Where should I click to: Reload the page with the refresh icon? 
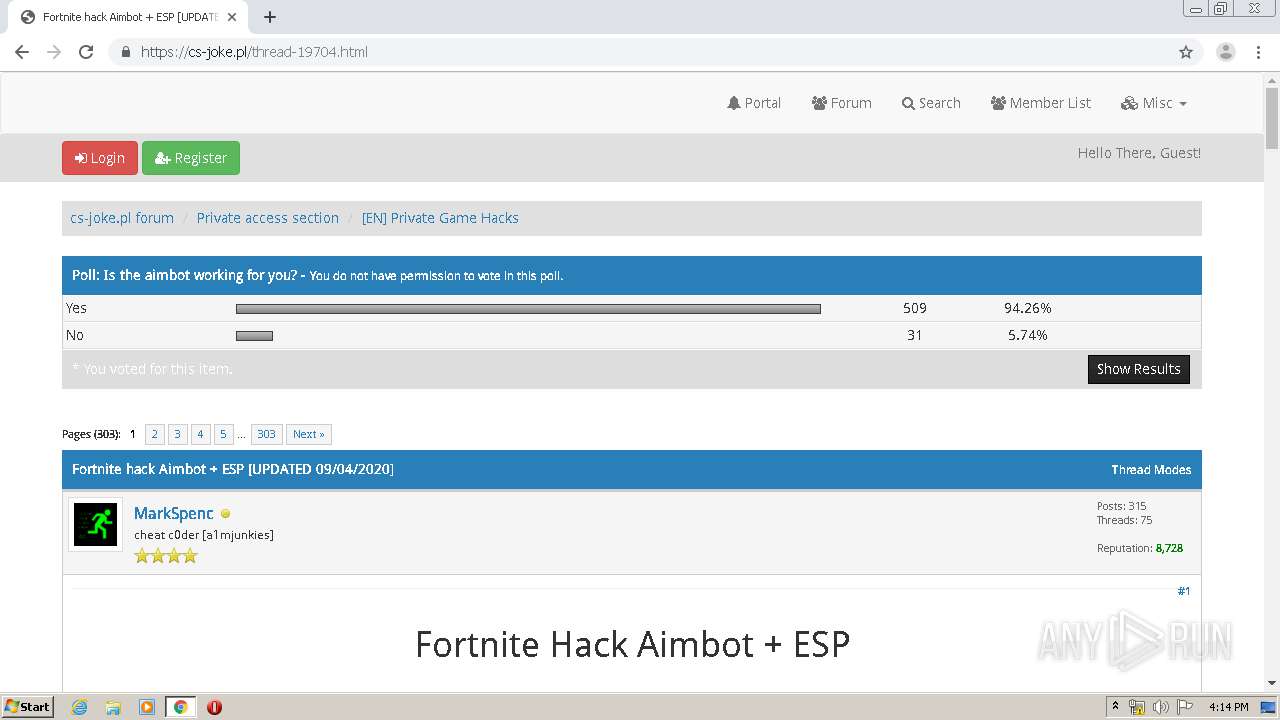(x=86, y=52)
